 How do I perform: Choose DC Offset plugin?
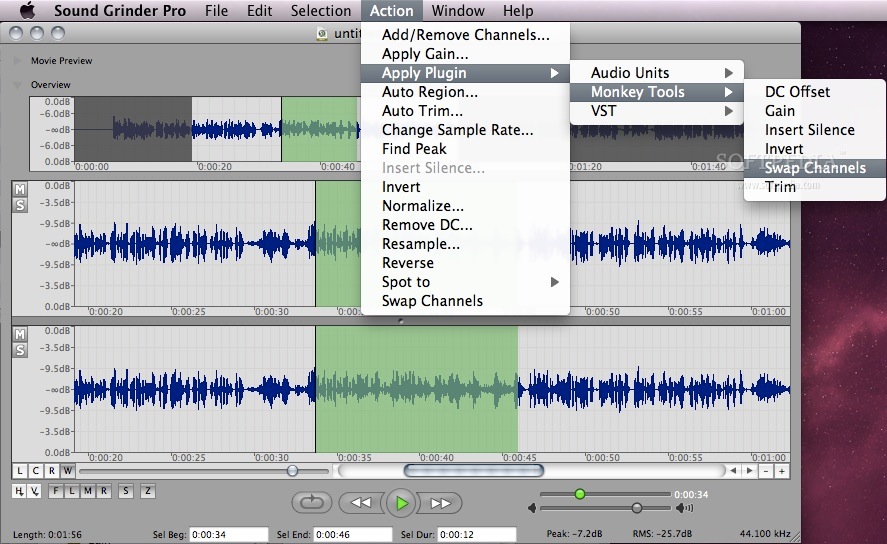click(815, 92)
